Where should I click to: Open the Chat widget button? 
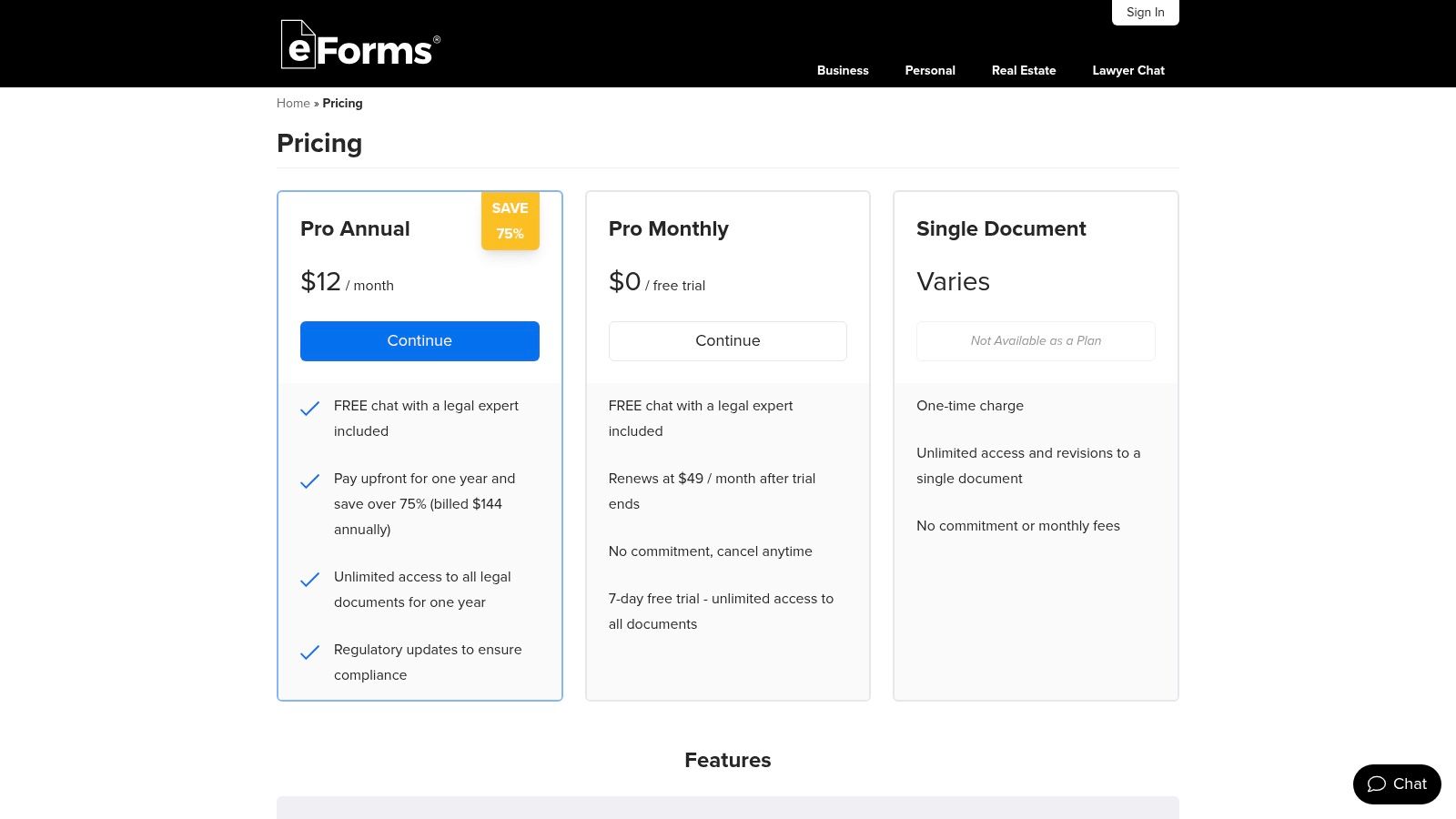tap(1397, 784)
